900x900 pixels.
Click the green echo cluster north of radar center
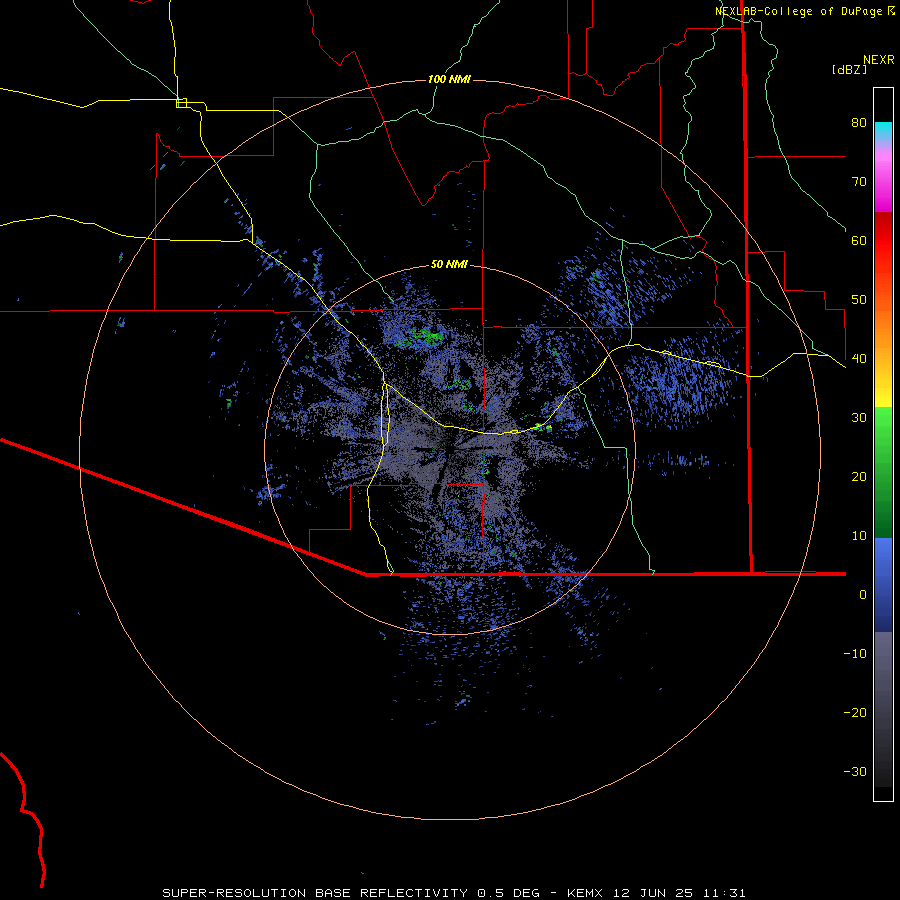coord(422,338)
